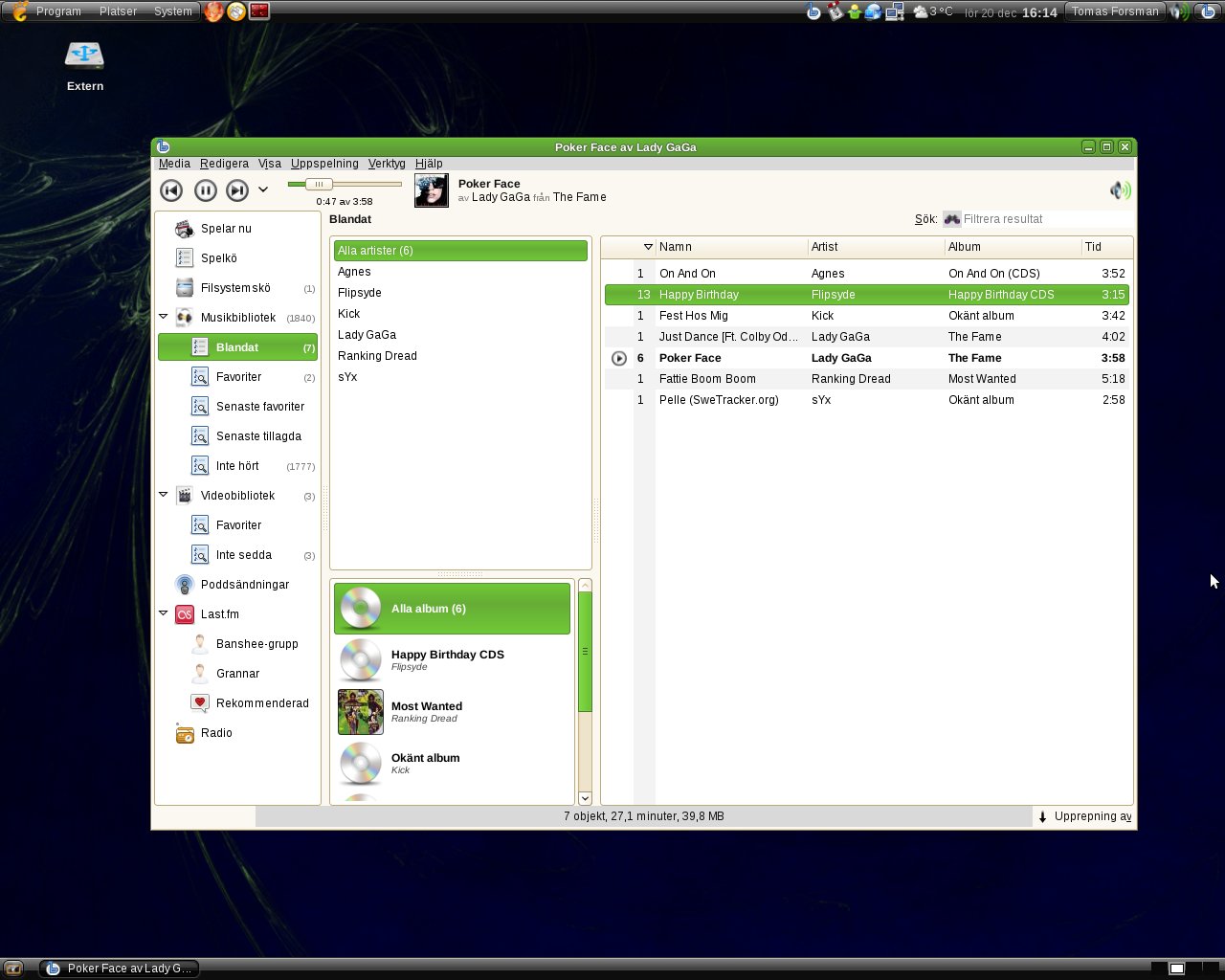
Task: Open the Verktyg menu
Action: coord(387,164)
